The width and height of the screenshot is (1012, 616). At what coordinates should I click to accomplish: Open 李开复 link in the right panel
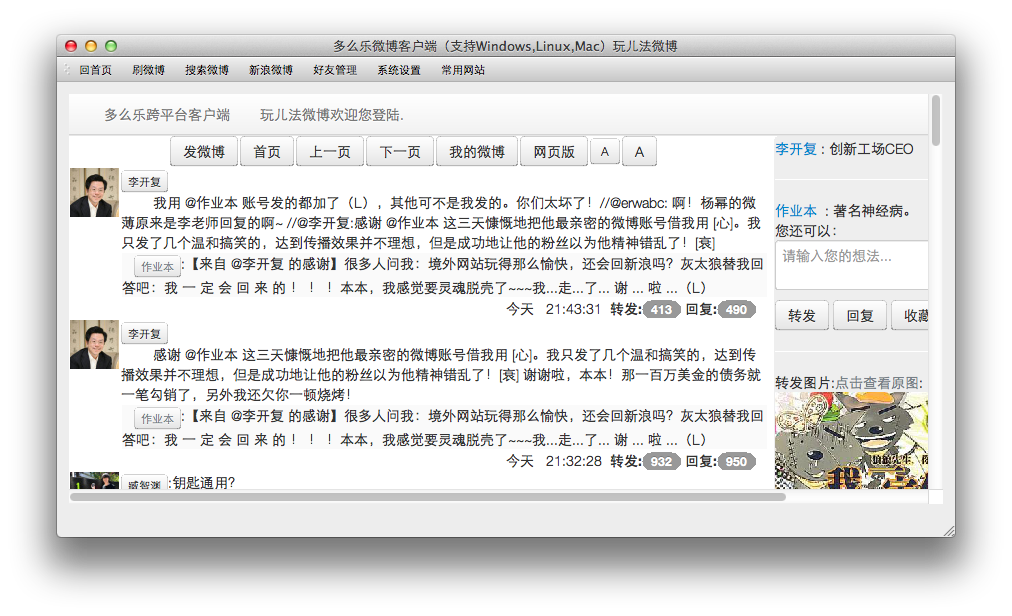796,149
